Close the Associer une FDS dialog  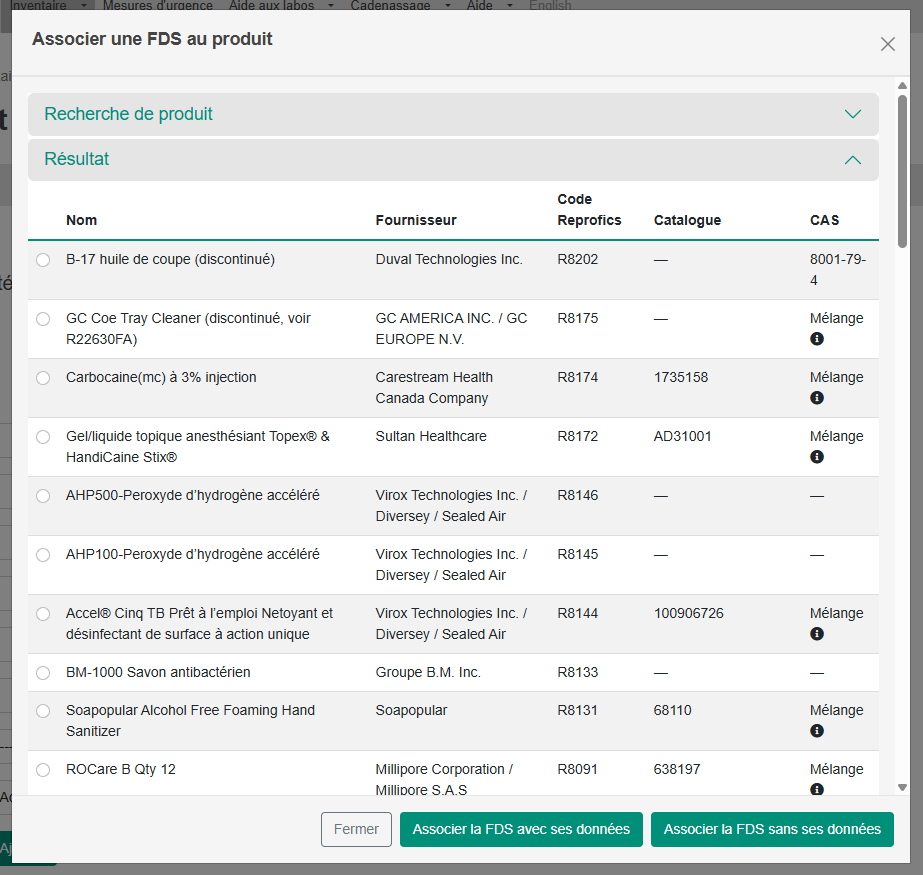(x=887, y=44)
